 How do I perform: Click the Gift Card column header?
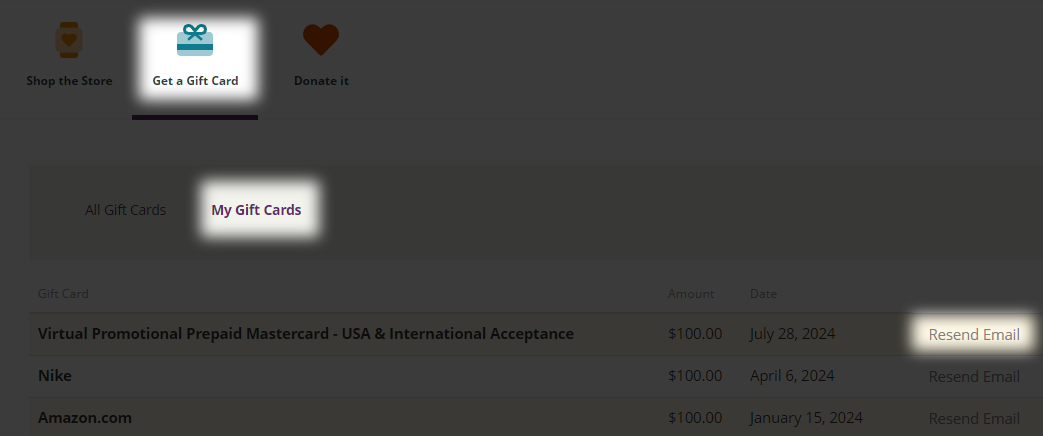tap(63, 294)
